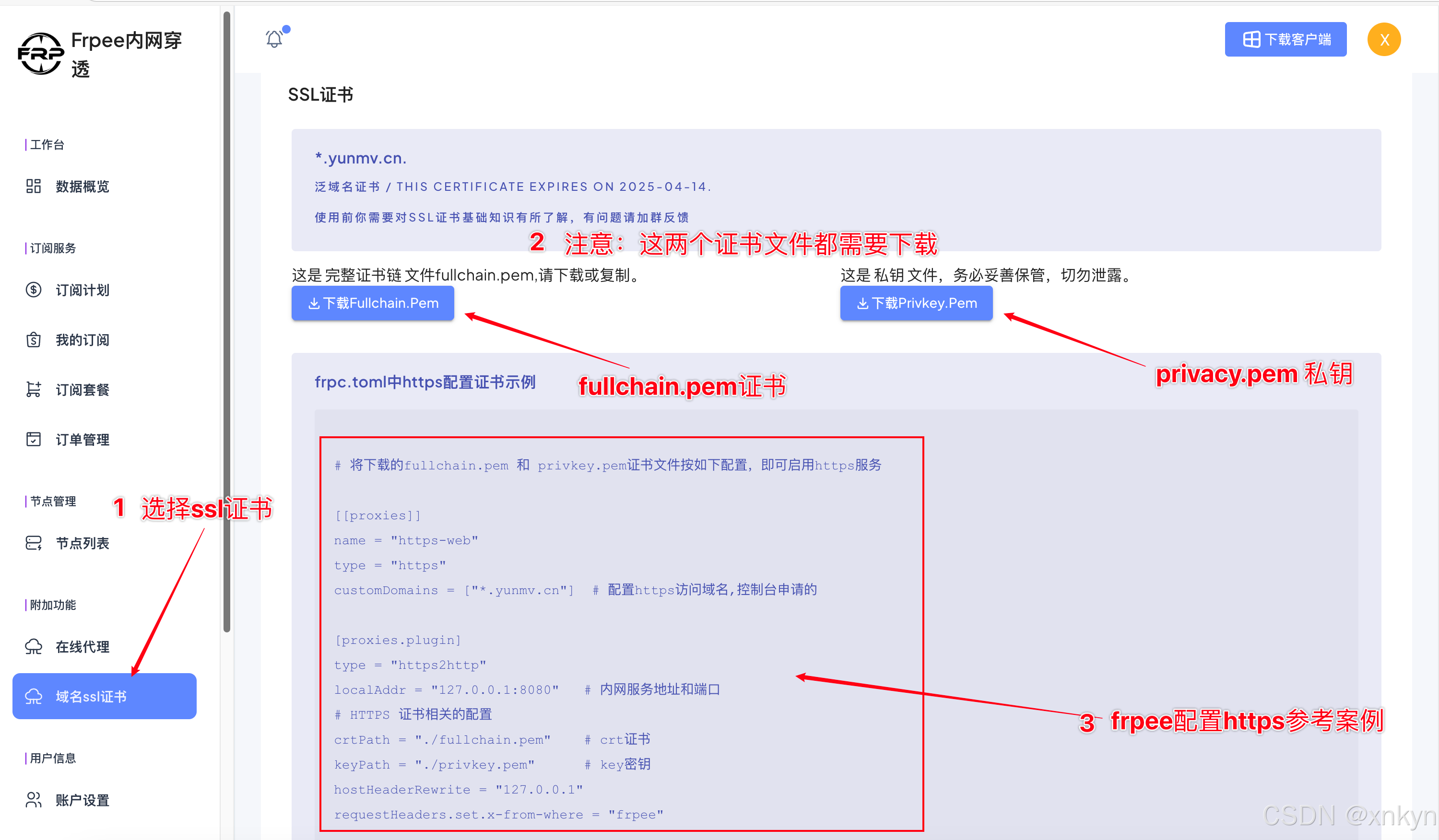Open 订阅计划 menu item
This screenshot has height=840, width=1439.
coord(105,291)
